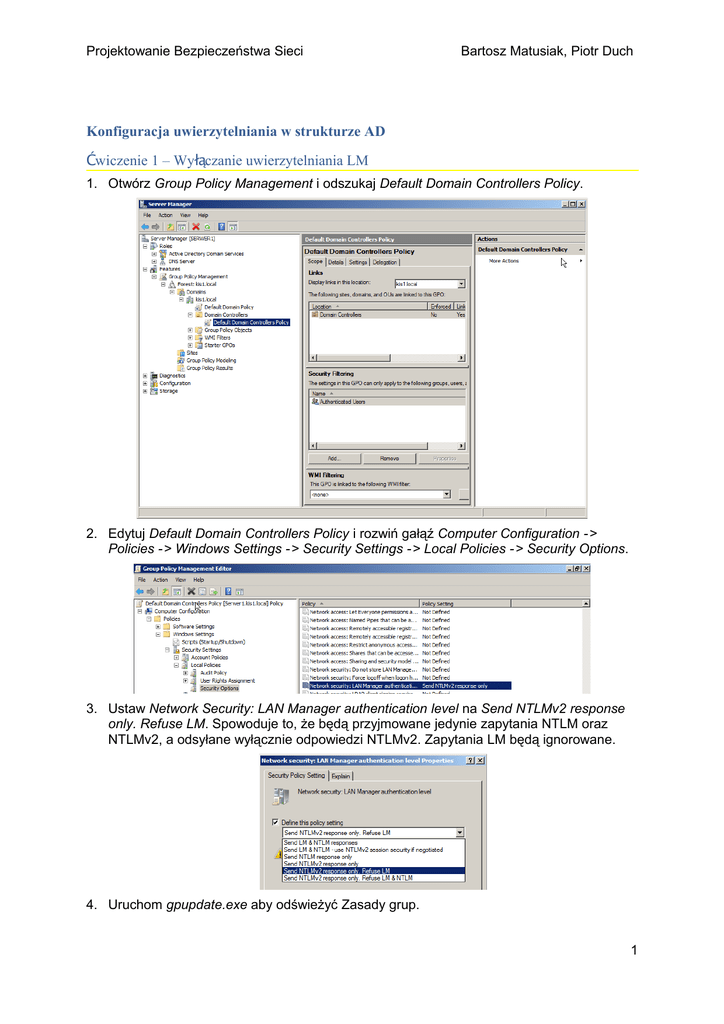Image resolution: width=724 pixels, height=1024 pixels.
Task: Click the blue help icon in Group Policy Management Editor toolbar
Action: [x=228, y=591]
